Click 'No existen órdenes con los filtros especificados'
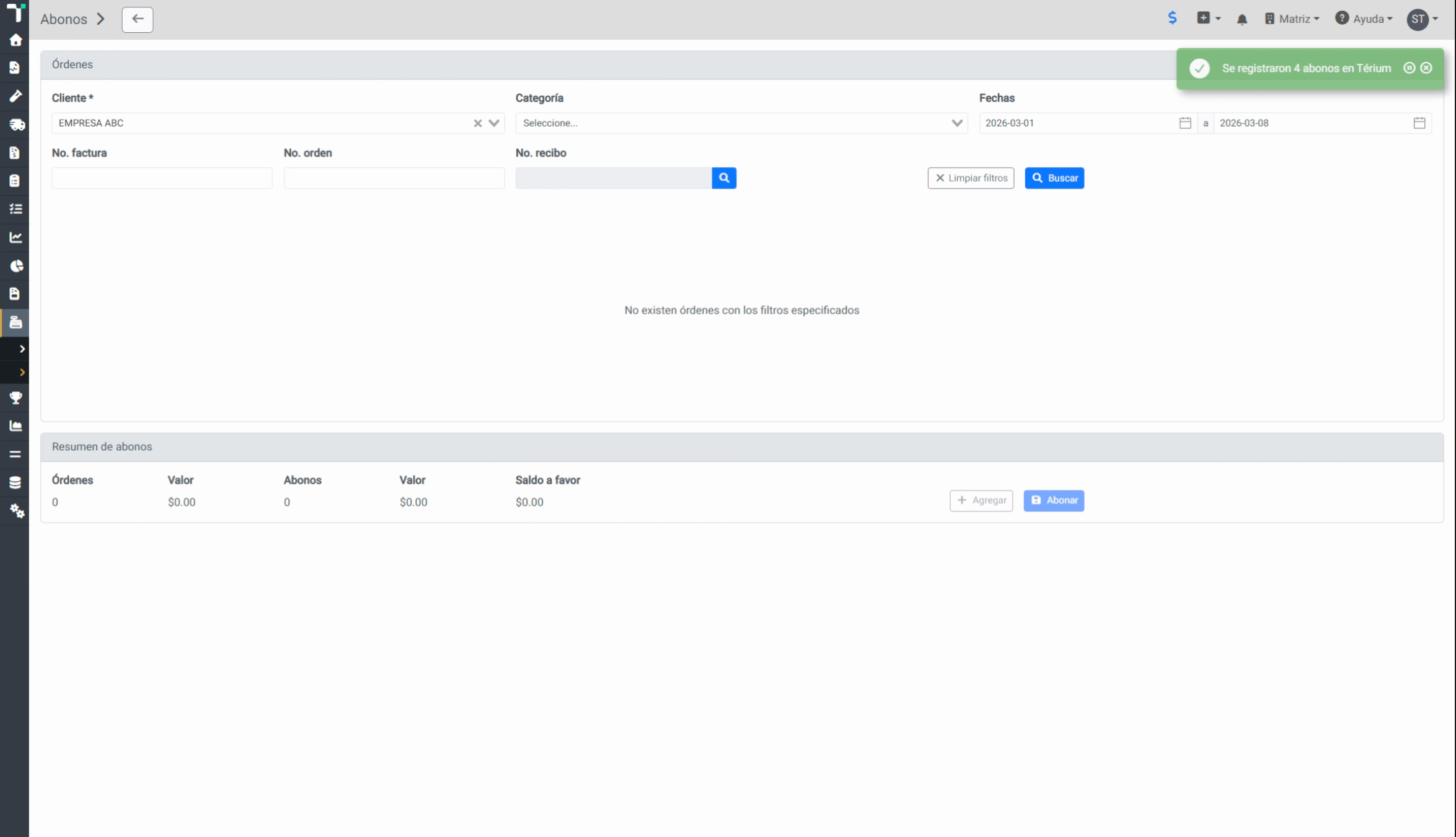The height and width of the screenshot is (837, 1456). pyautogui.click(x=742, y=310)
